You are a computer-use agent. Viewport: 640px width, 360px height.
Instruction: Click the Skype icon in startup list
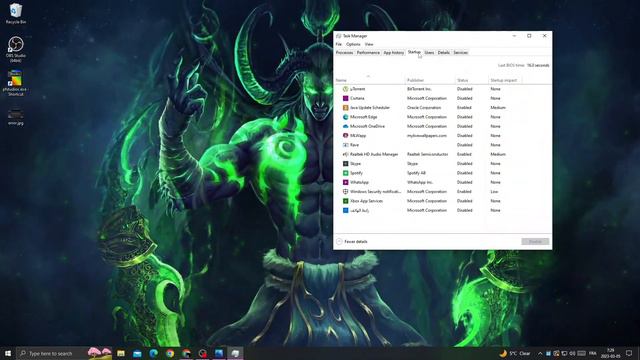tap(345, 164)
